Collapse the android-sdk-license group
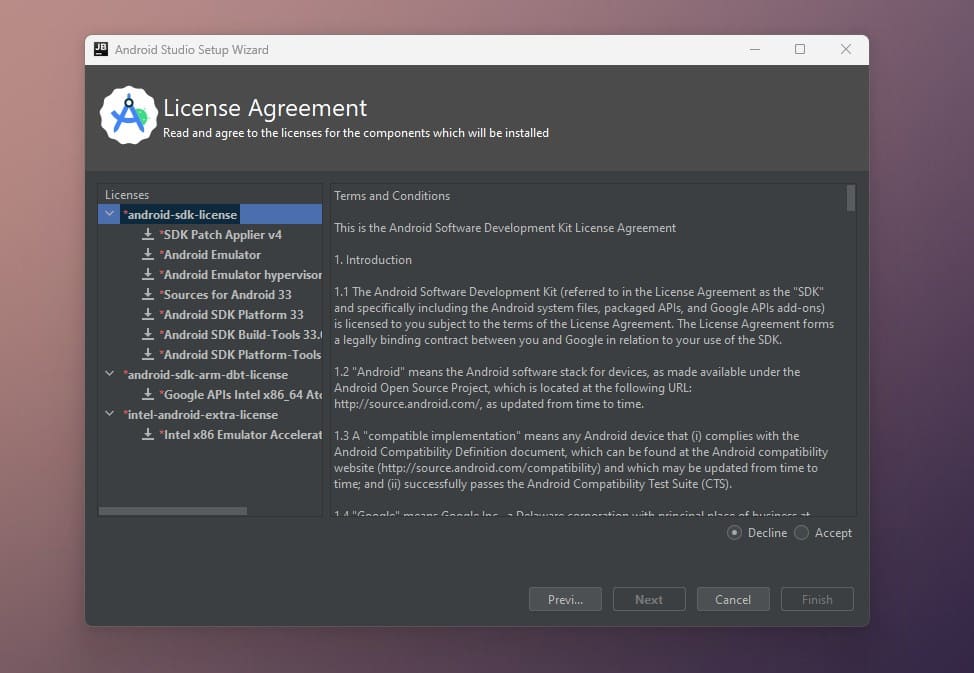The height and width of the screenshot is (673, 974). tap(109, 214)
